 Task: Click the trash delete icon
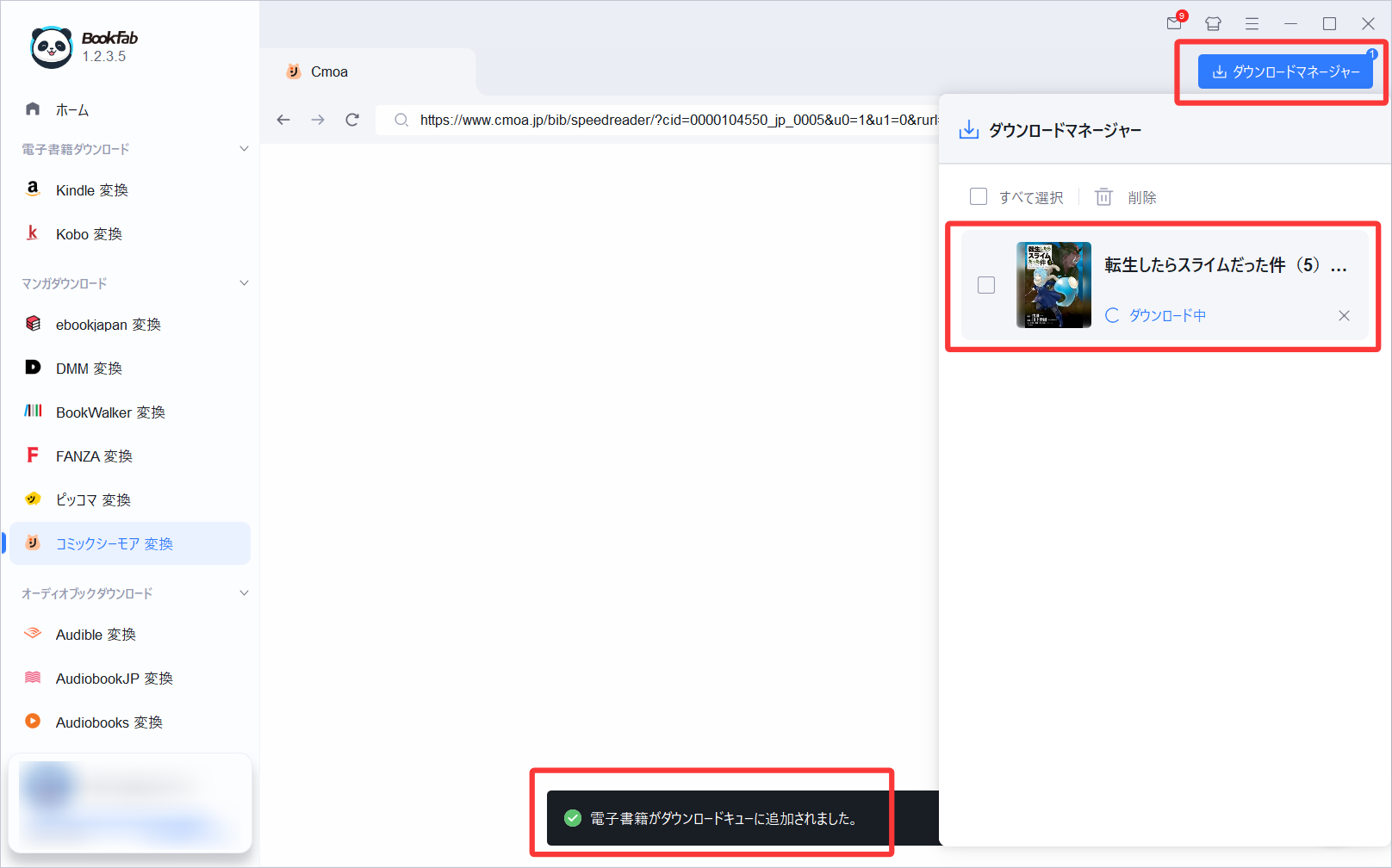click(x=1103, y=197)
